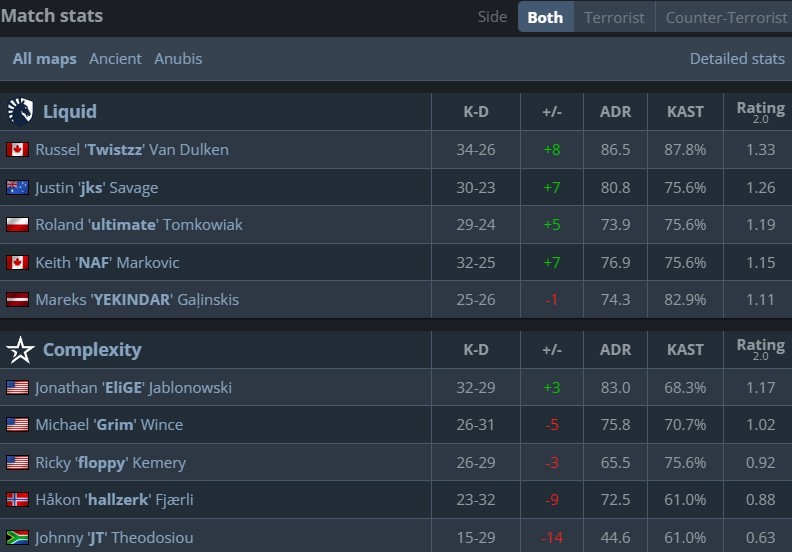This screenshot has height=552, width=792.
Task: Show stats for All maps
Action: [44, 59]
